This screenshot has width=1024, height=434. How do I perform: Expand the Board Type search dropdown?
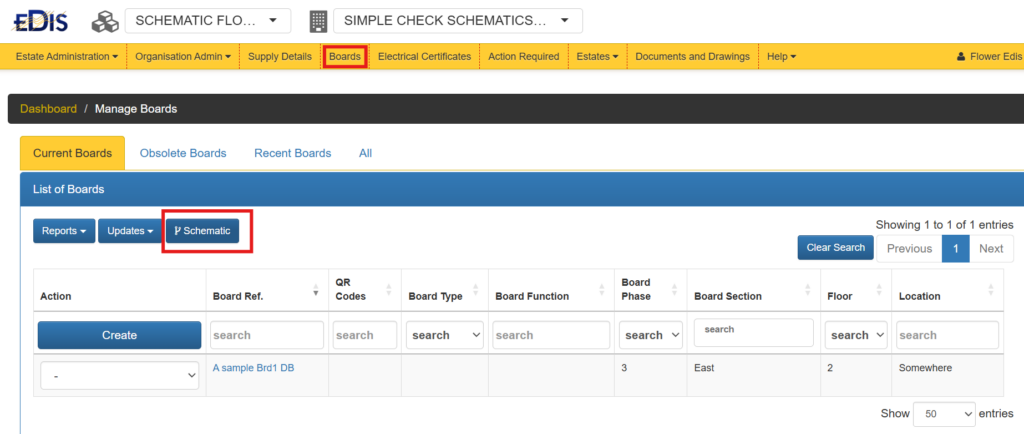[x=444, y=335]
